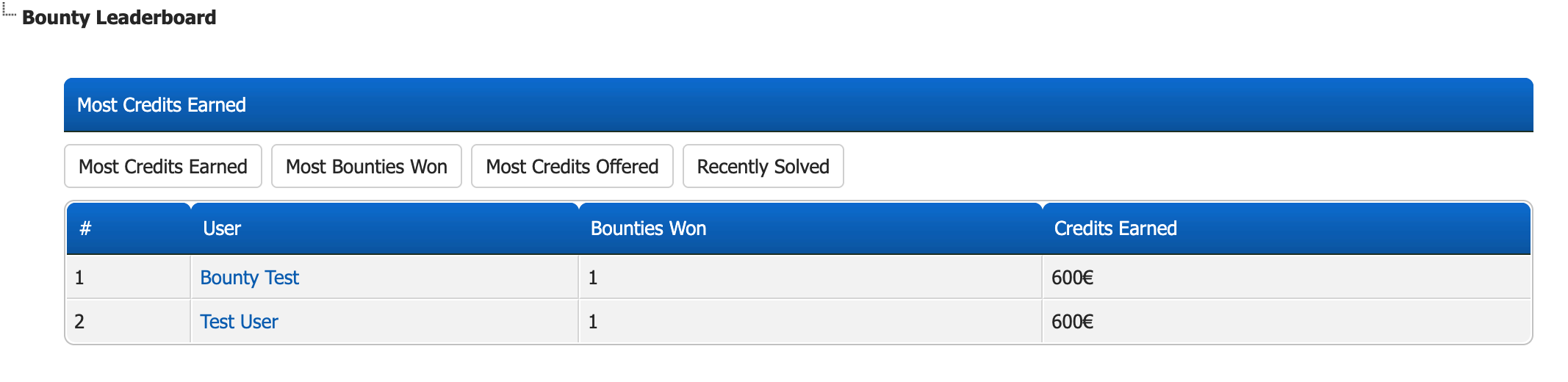
Task: Open the Test User profile link
Action: tap(239, 322)
